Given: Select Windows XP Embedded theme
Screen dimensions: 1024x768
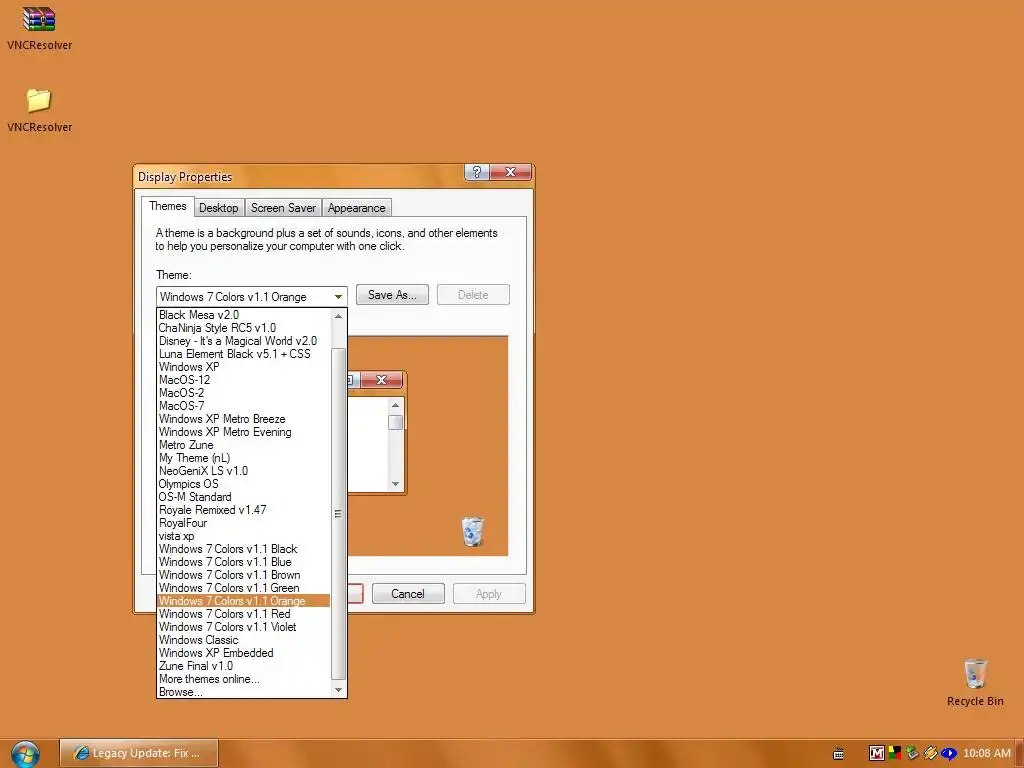Looking at the screenshot, I should click(x=244, y=653).
